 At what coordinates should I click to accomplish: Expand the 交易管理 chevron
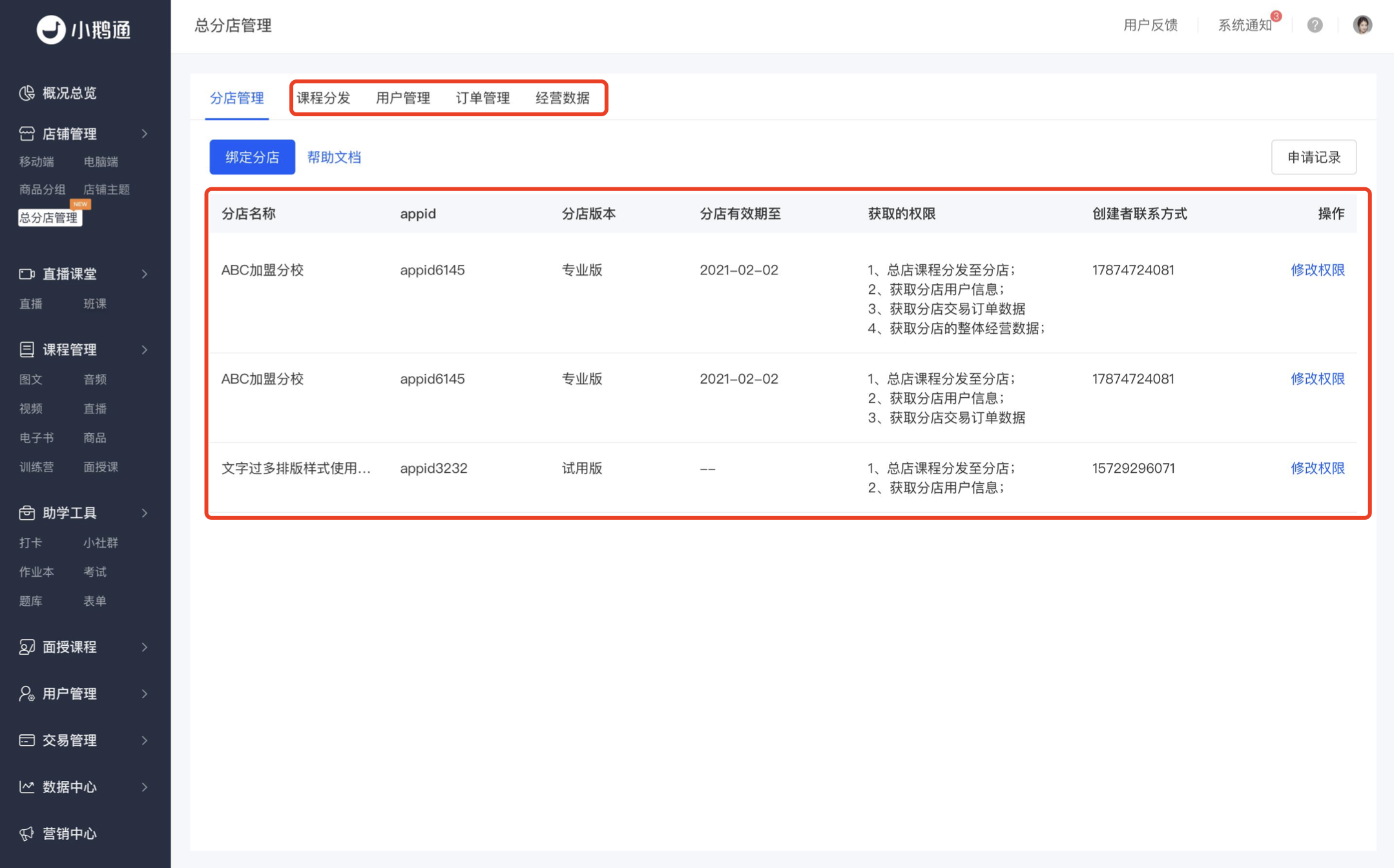[145, 740]
